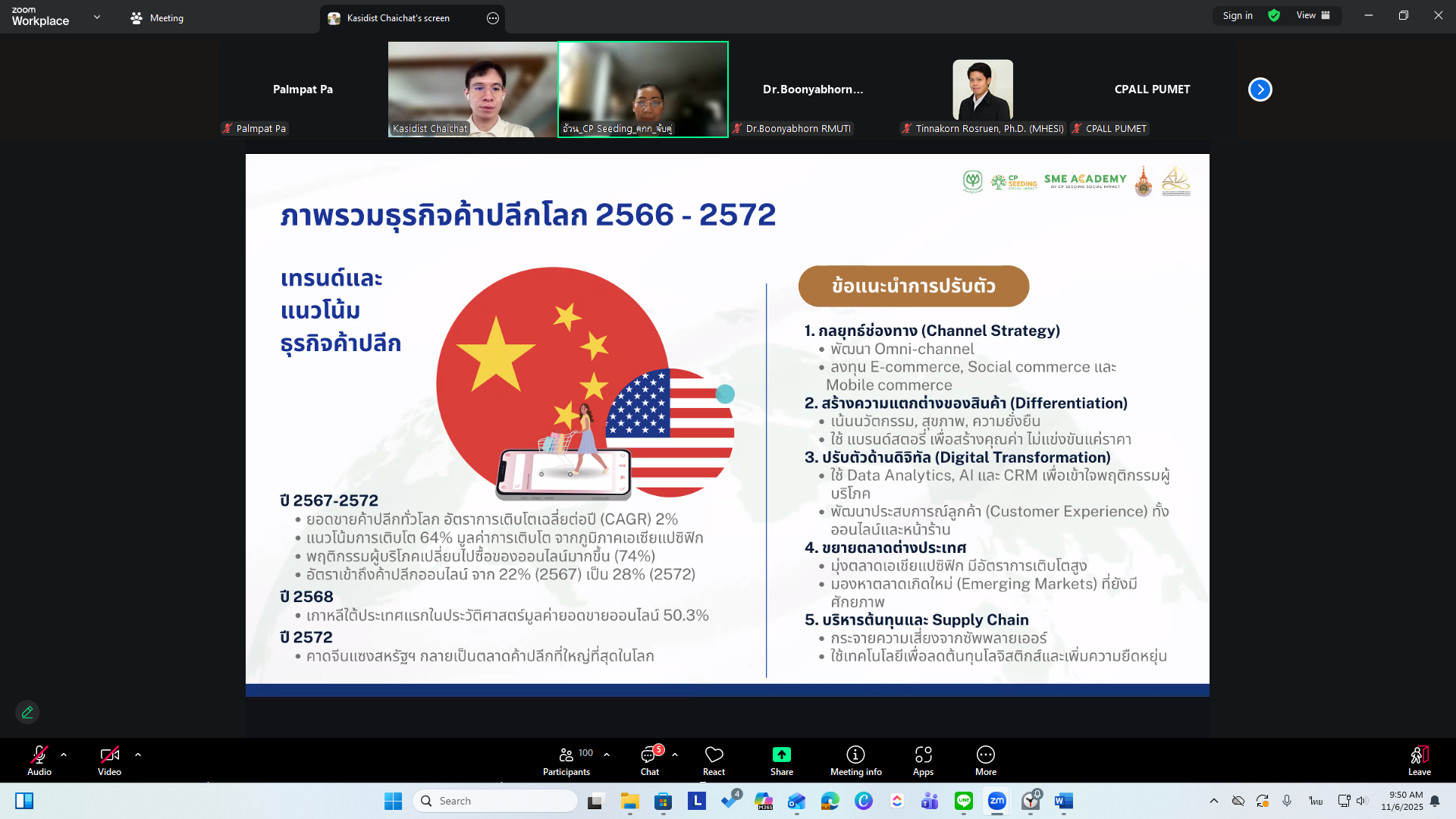The image size is (1456, 819).
Task: Click the annotation pencil icon
Action: [27, 712]
